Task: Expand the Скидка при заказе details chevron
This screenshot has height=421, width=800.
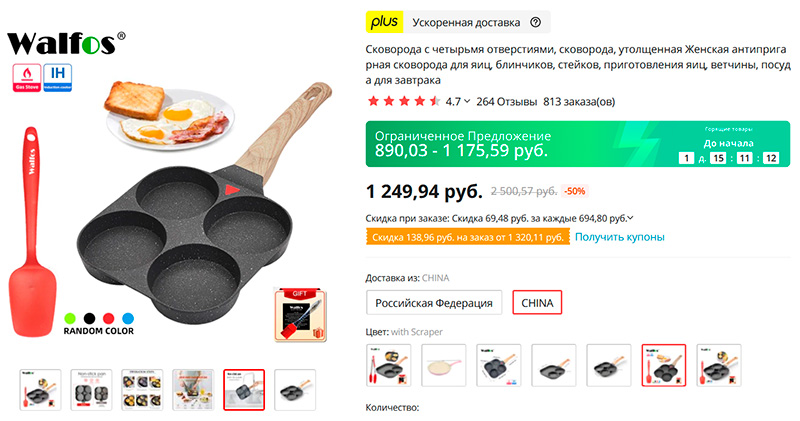Action: tap(631, 218)
